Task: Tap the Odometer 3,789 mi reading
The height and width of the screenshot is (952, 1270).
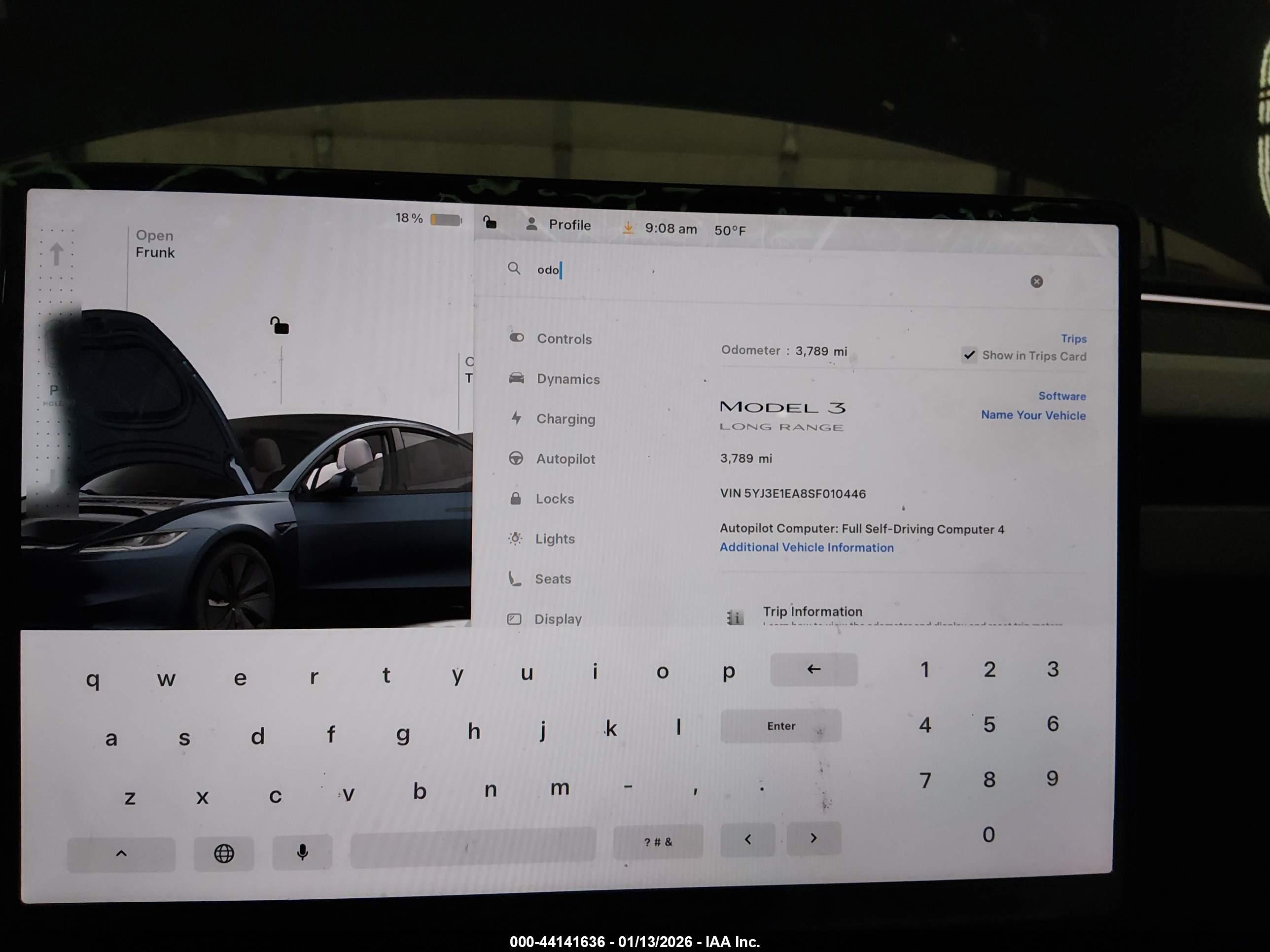Action: click(784, 351)
